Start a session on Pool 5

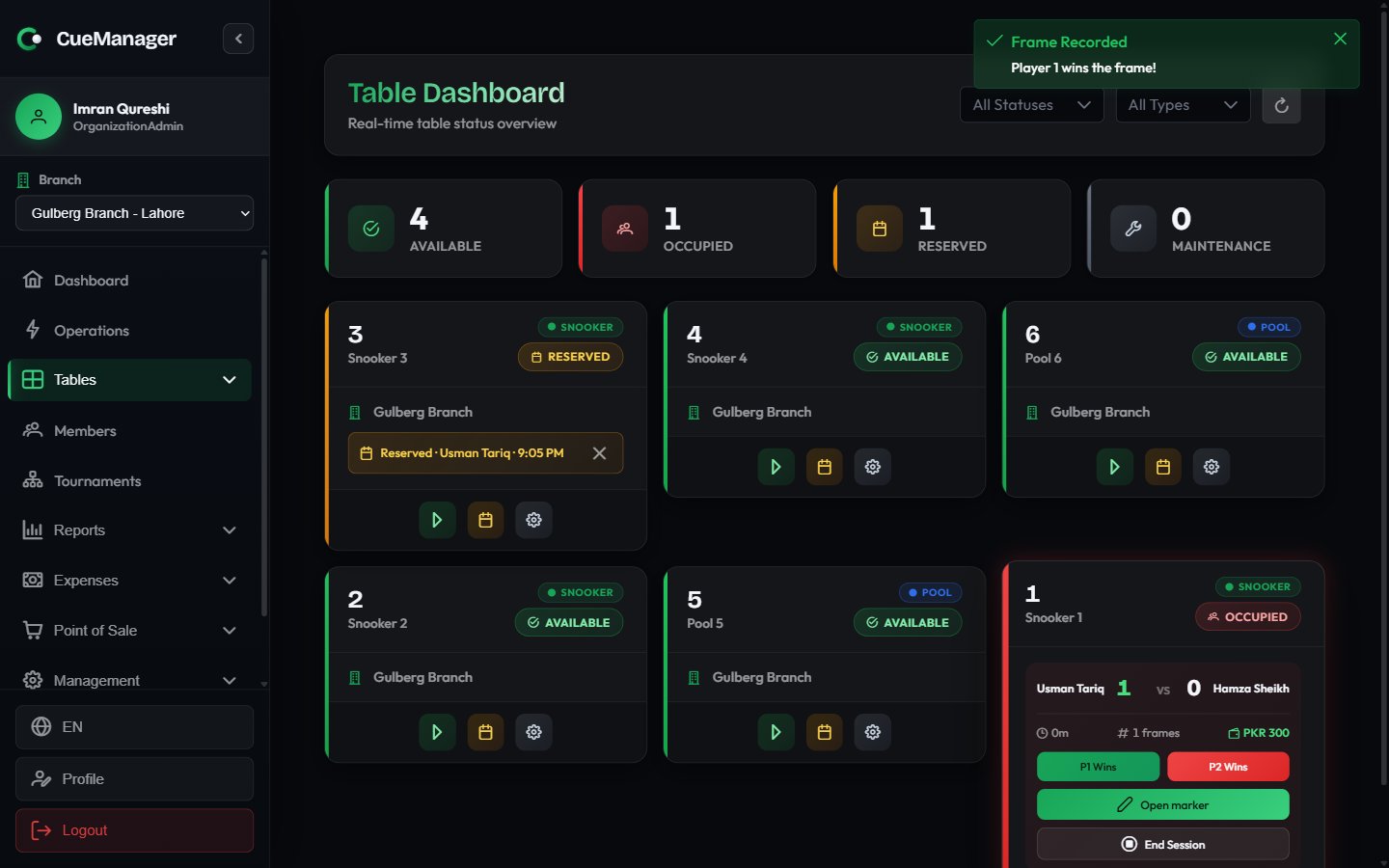click(776, 732)
